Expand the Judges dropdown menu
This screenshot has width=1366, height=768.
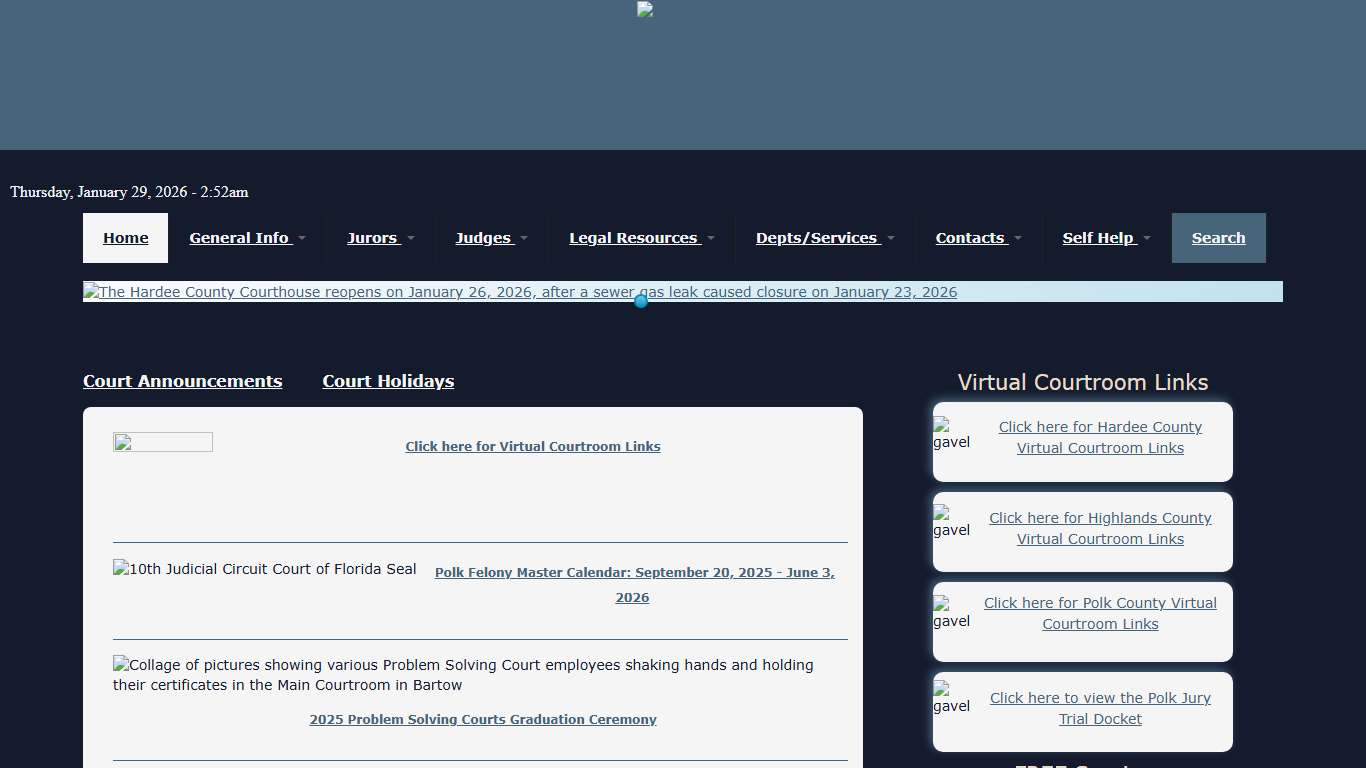[484, 238]
